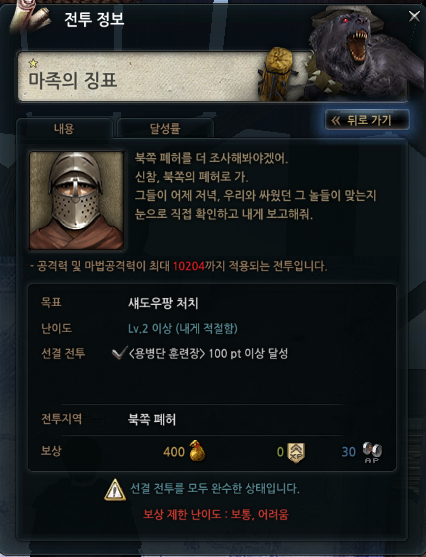The height and width of the screenshot is (557, 426).
Task: Click the yellow warning triangle icon
Action: tap(115, 490)
